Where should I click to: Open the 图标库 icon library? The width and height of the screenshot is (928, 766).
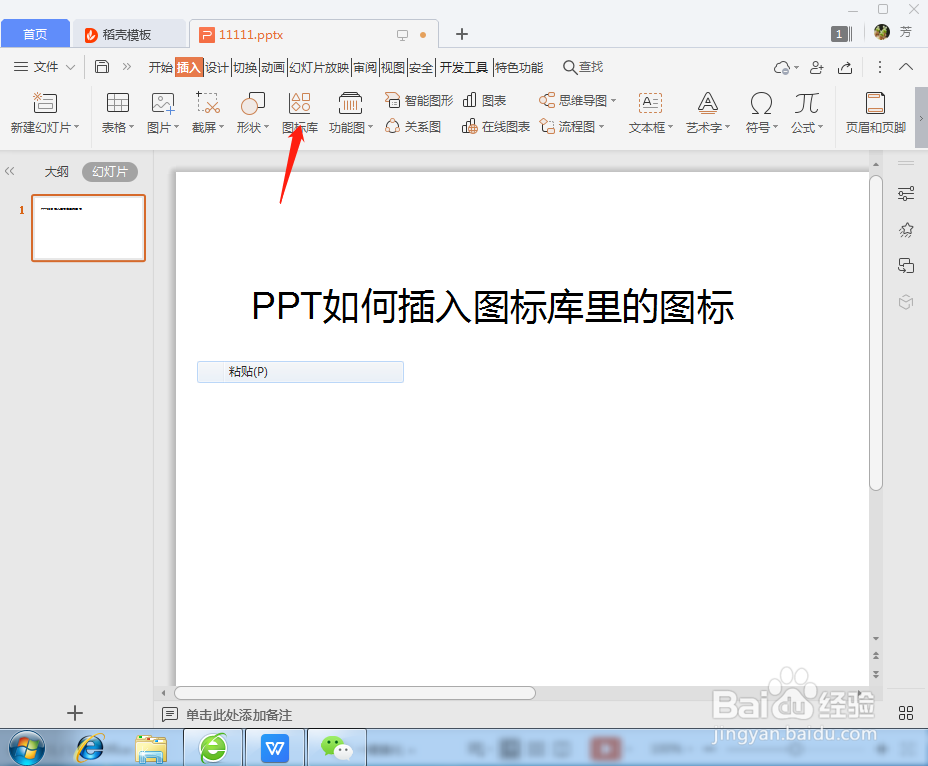[298, 112]
